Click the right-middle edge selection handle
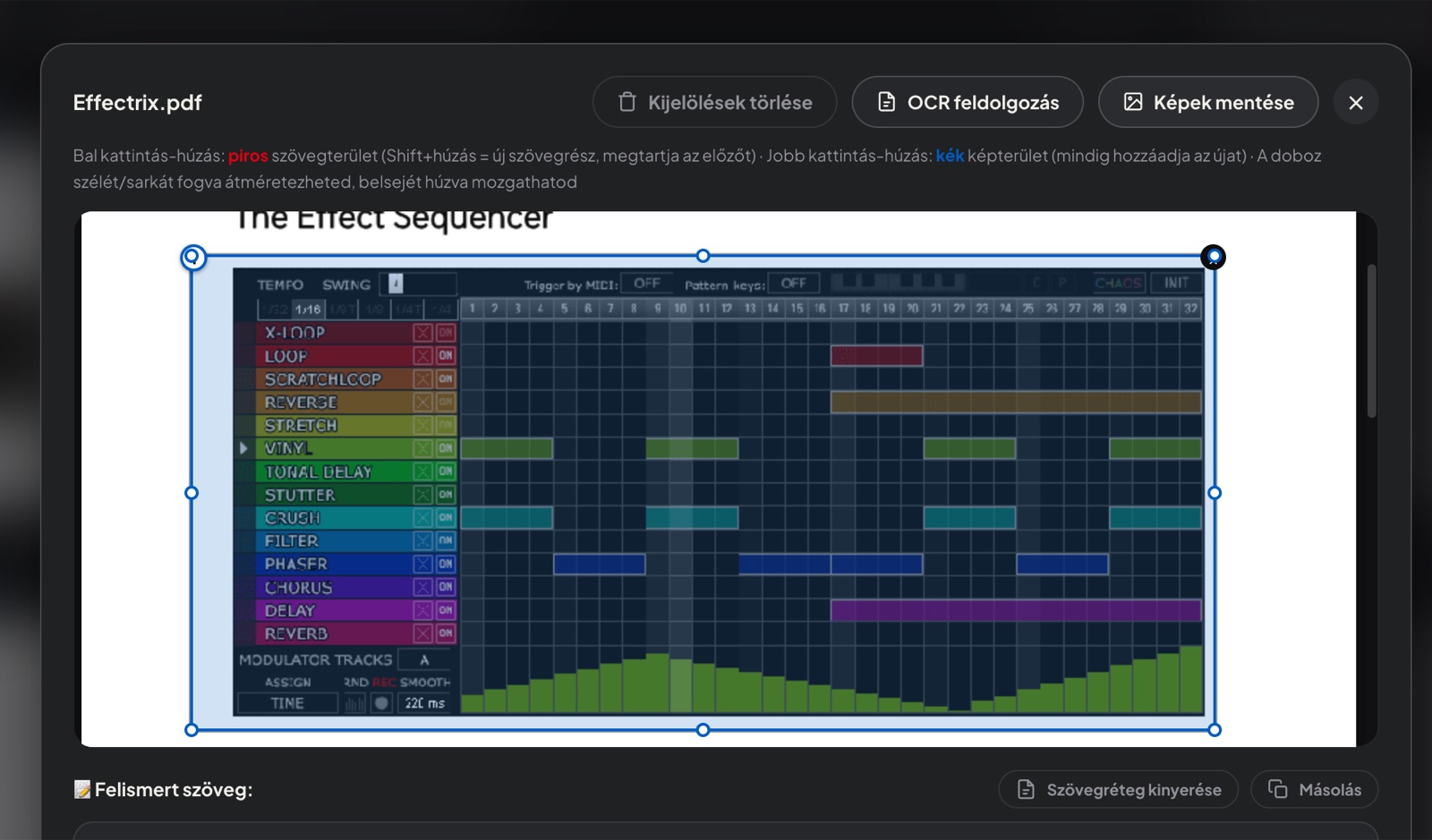This screenshot has height=840, width=1432. tap(1215, 493)
